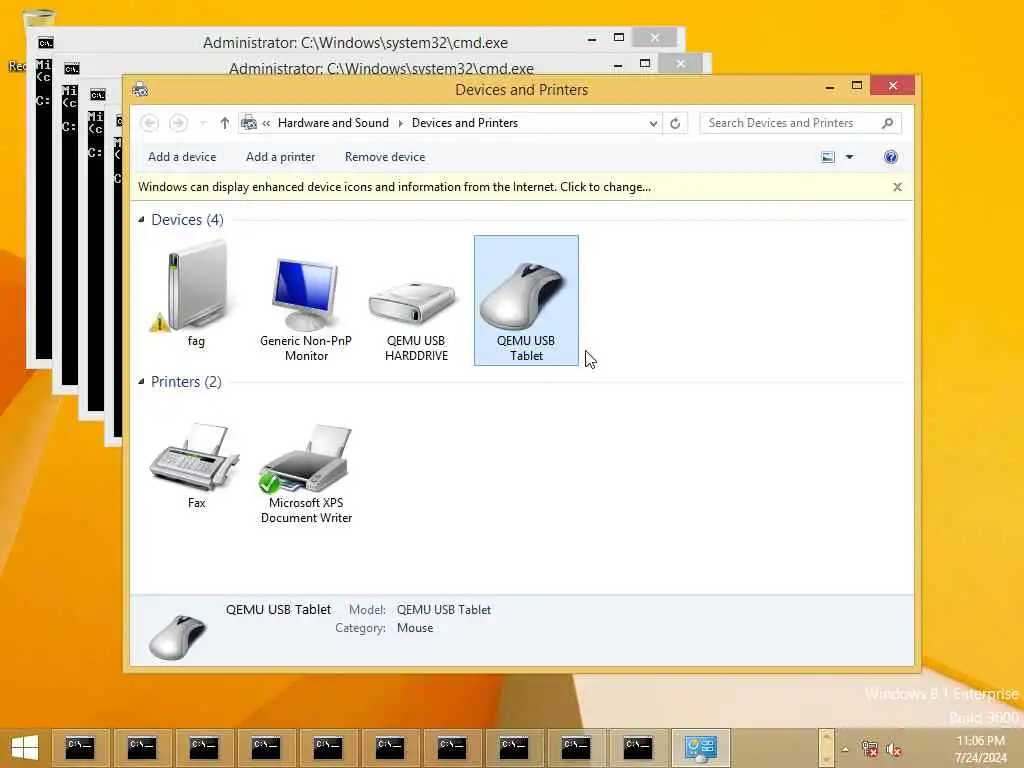Select the Generic Non-PnP Monitor device
1024x768 pixels.
click(306, 302)
